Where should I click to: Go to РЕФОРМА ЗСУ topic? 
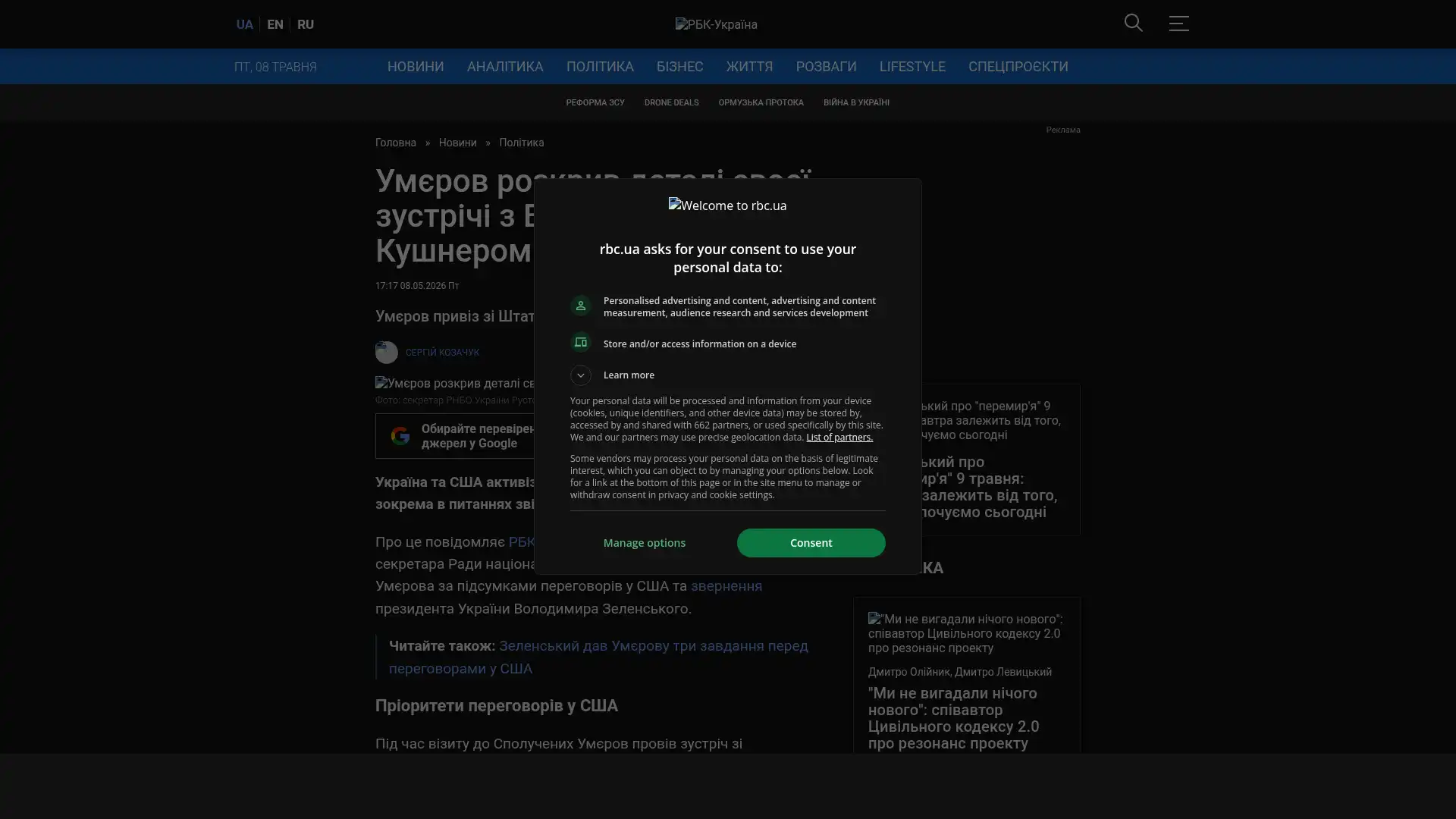(595, 102)
